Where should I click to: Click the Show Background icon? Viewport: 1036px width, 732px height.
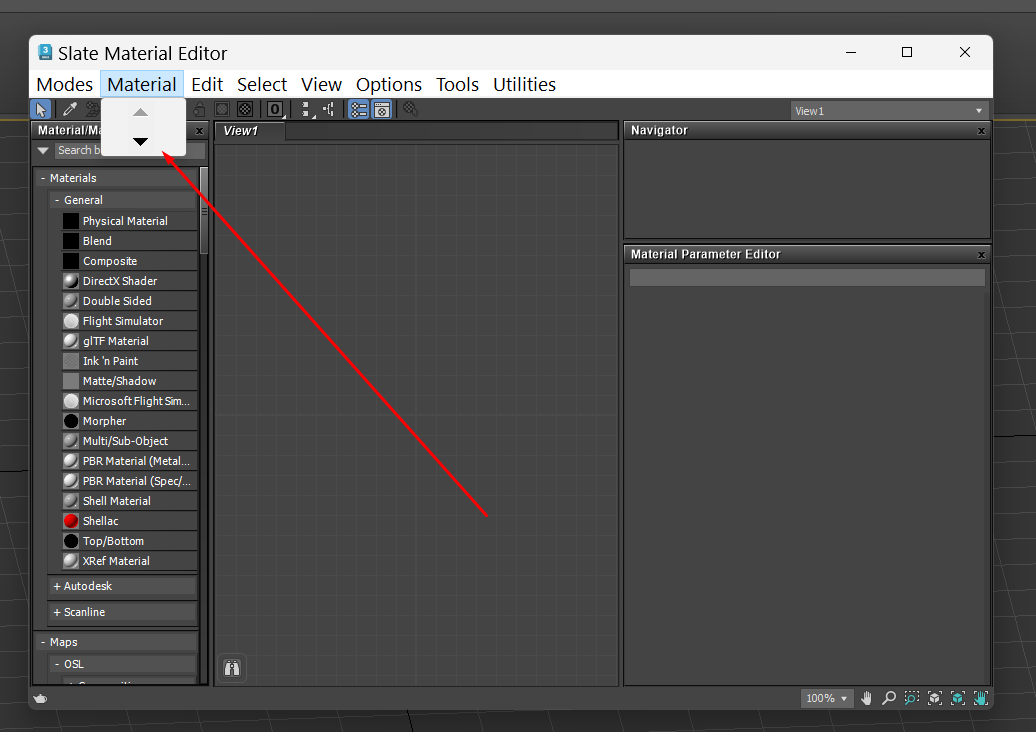tap(246, 109)
